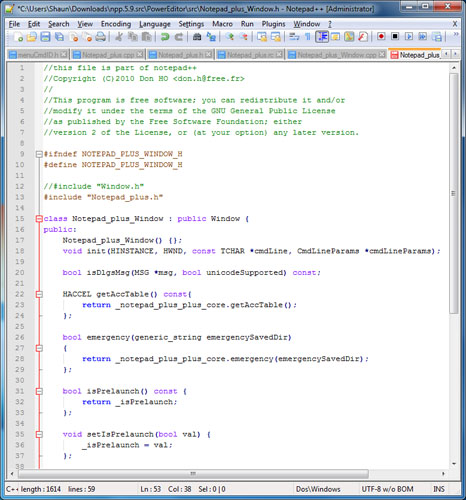Expand the toolbar overflow chevron
The height and width of the screenshot is (500, 466).
456,35
